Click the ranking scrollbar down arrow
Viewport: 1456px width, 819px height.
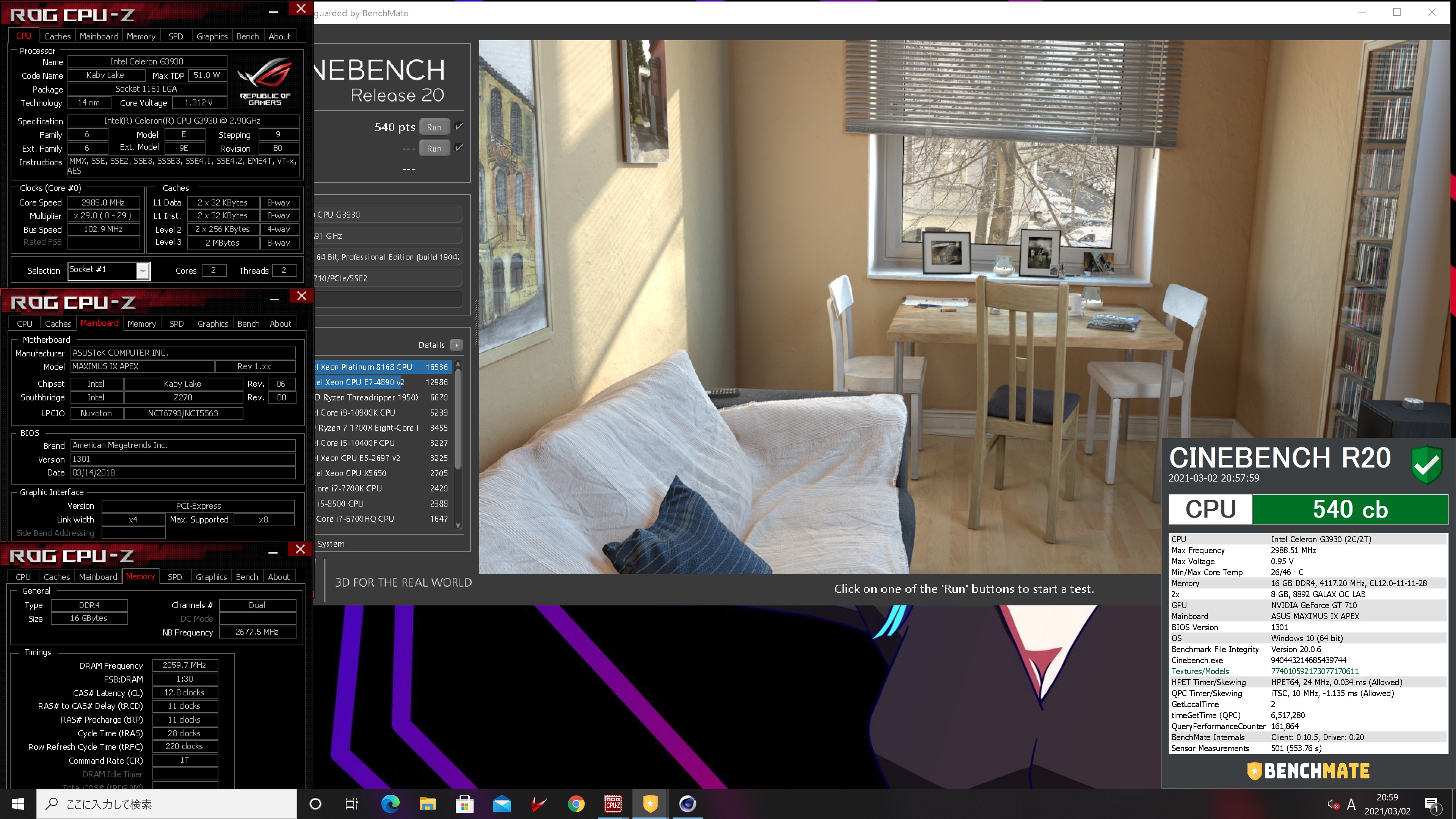pyautogui.click(x=458, y=525)
